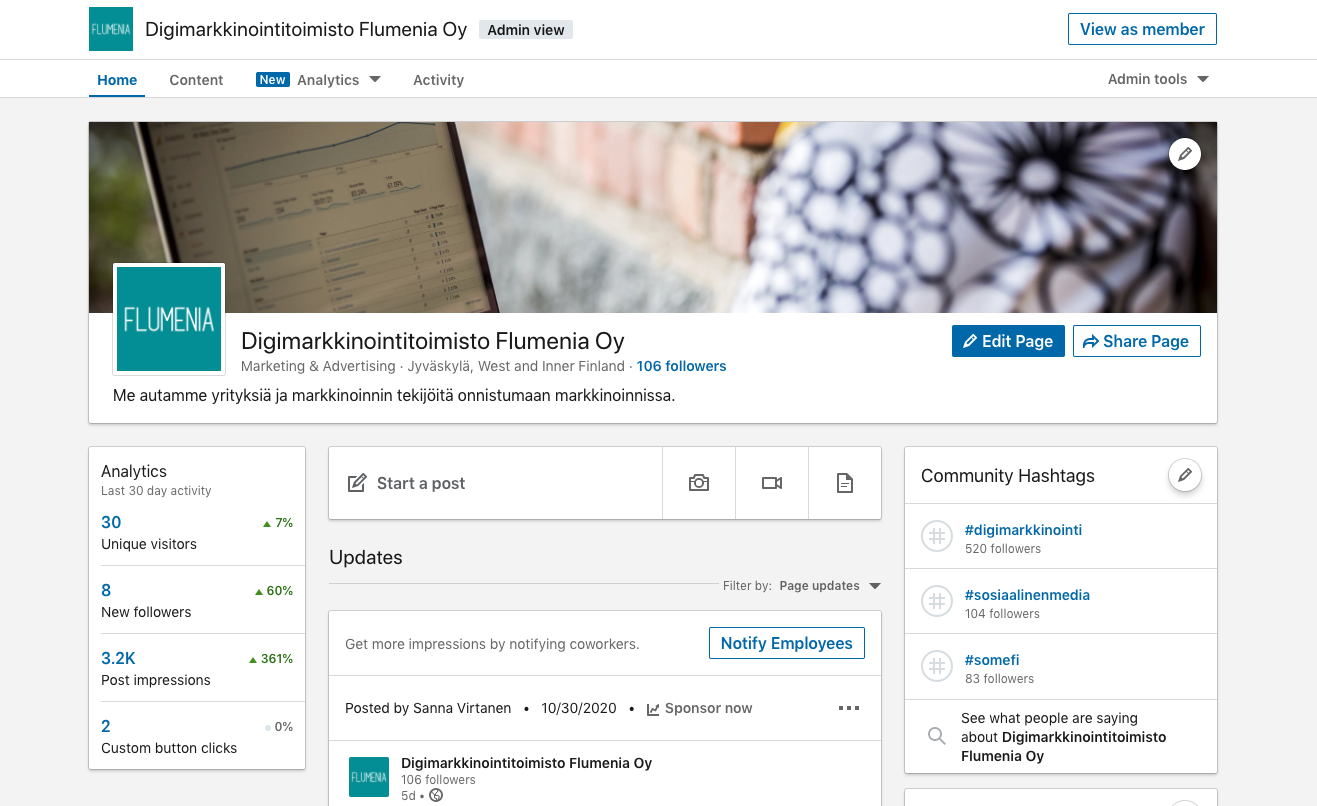Image resolution: width=1317 pixels, height=806 pixels.
Task: Open the three-dot menu on the post
Action: tap(849, 708)
